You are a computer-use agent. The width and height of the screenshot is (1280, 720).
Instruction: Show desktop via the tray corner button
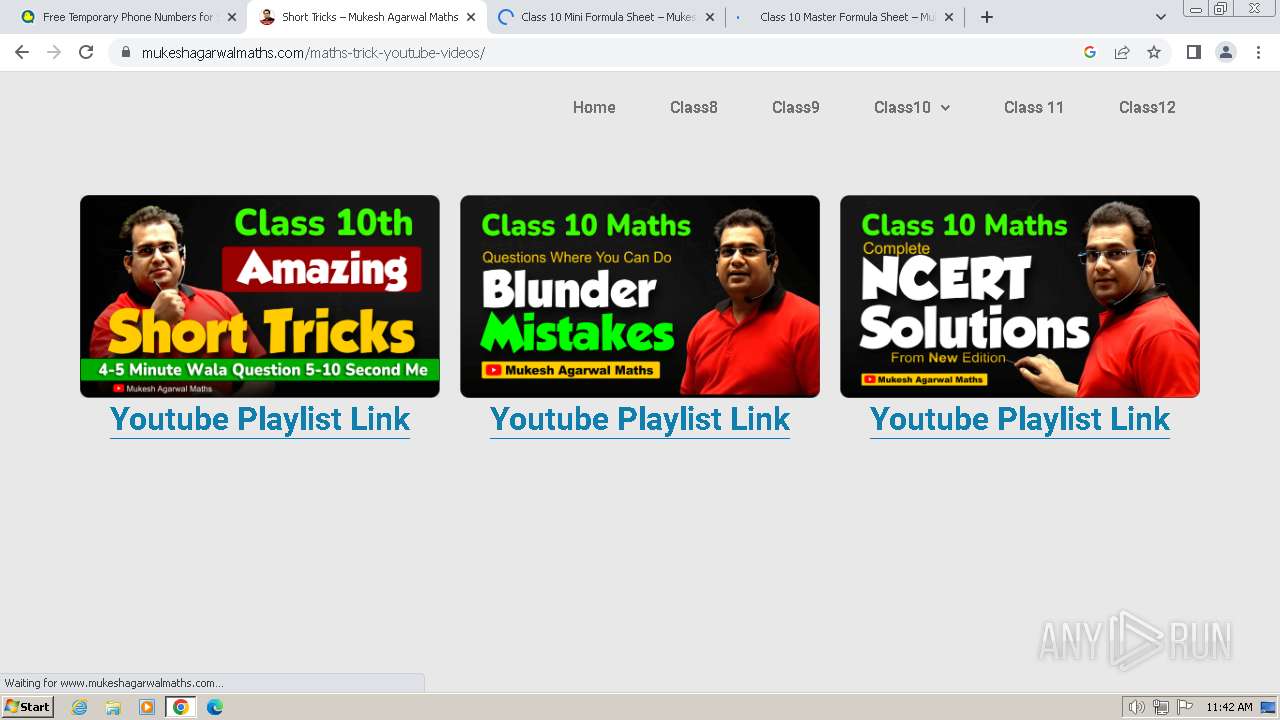click(1269, 707)
